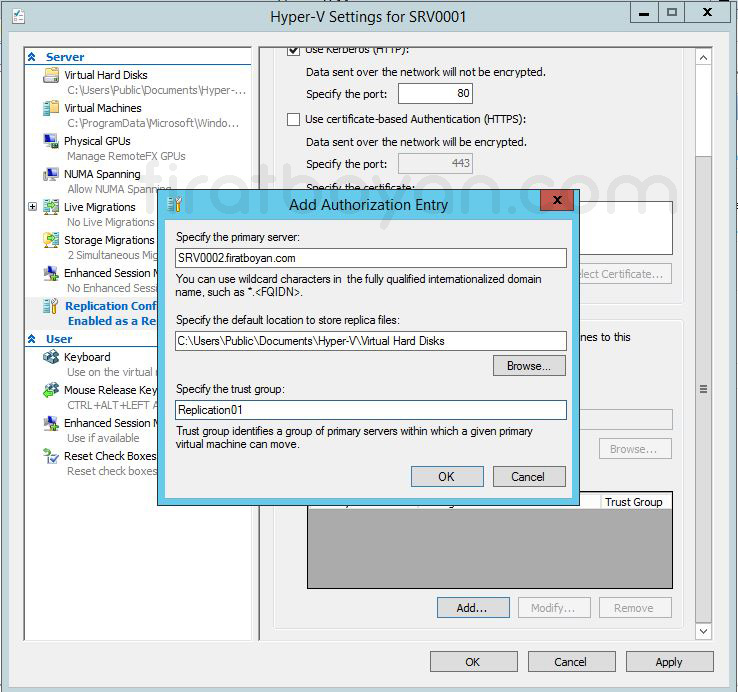
Task: Click the NUMA Spanning icon
Action: coord(51,174)
